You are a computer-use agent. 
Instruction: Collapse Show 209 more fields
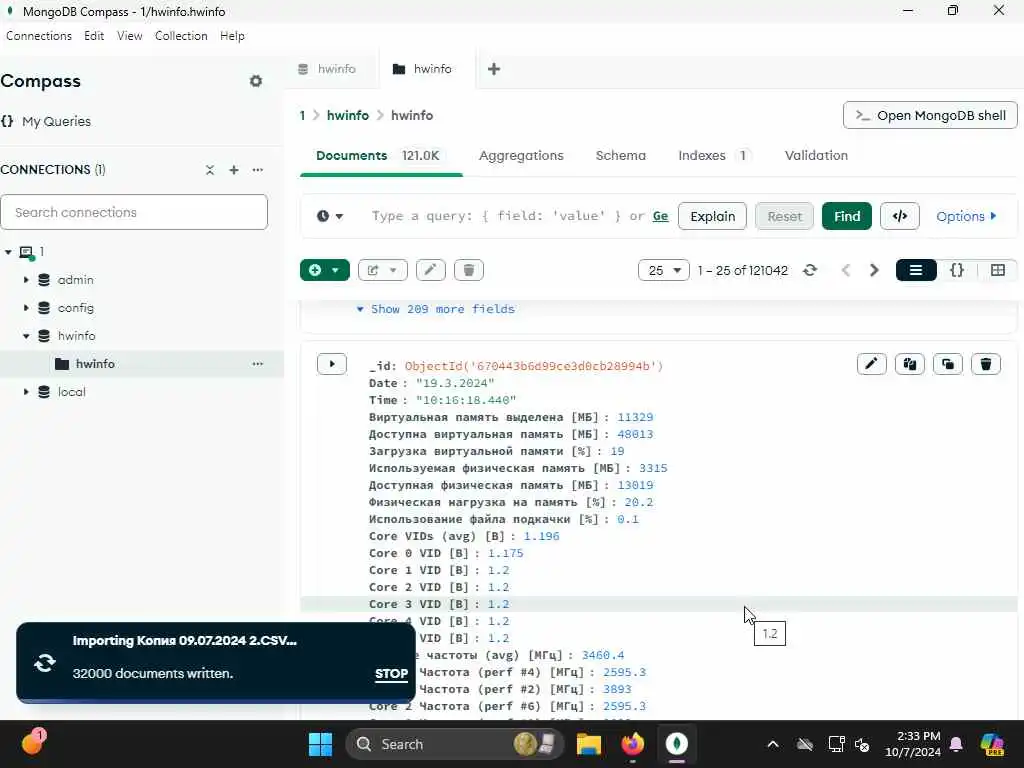pyautogui.click(x=436, y=309)
